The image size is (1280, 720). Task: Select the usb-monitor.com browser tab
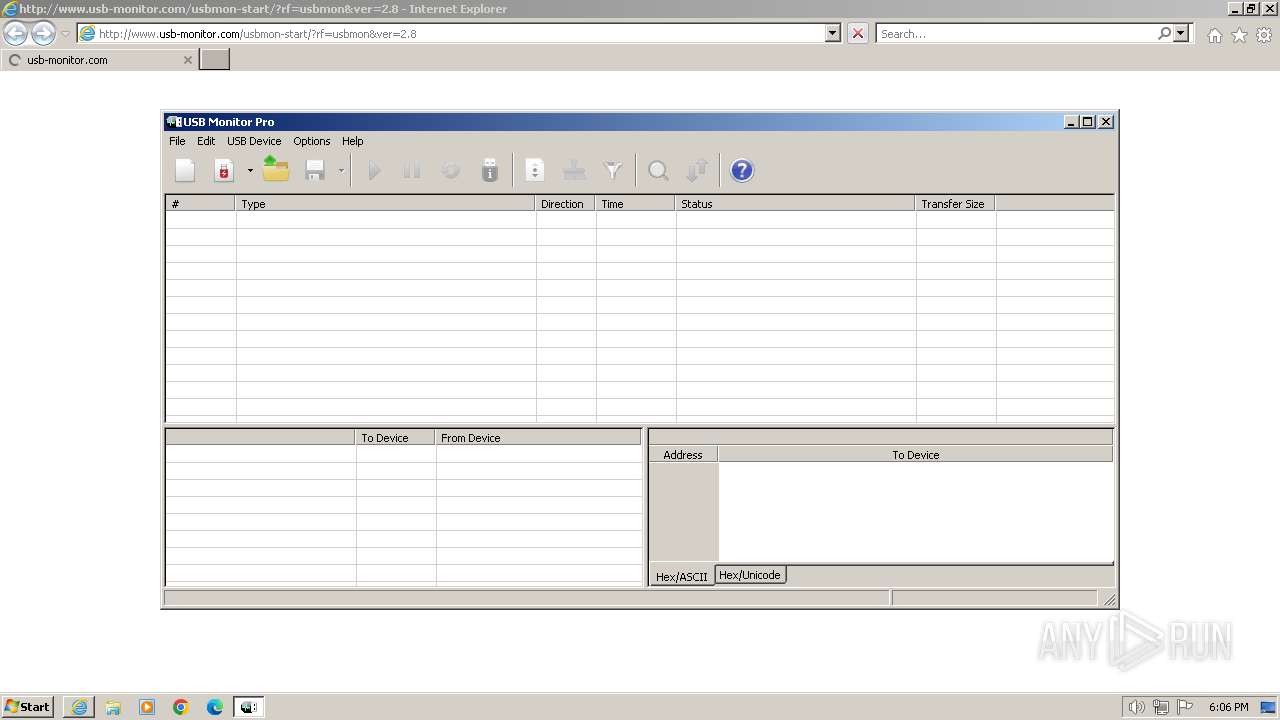(98, 60)
